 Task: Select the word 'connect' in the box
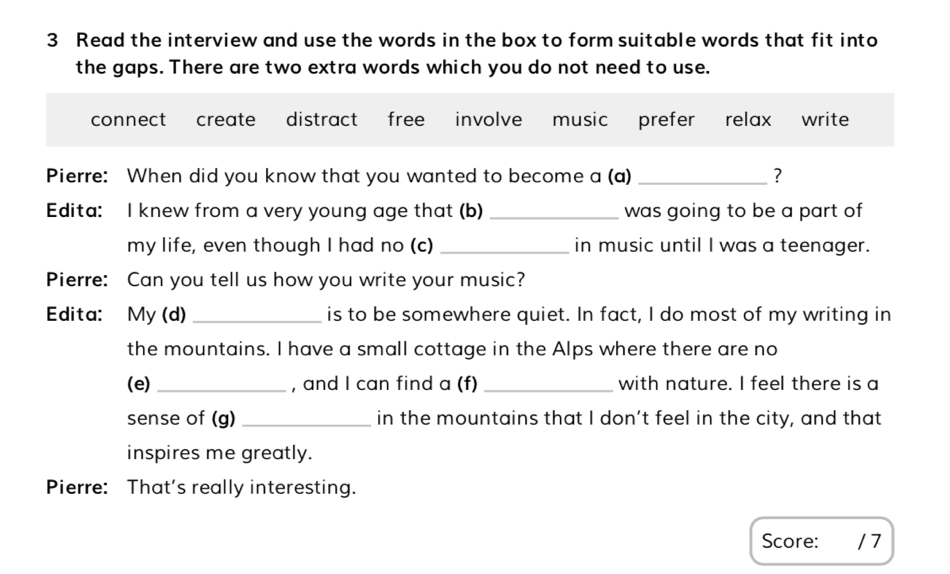tap(128, 120)
